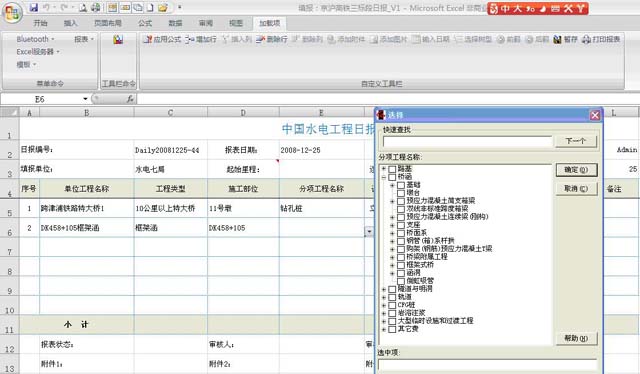Cancel the dialog with 取消 button

pos(576,189)
